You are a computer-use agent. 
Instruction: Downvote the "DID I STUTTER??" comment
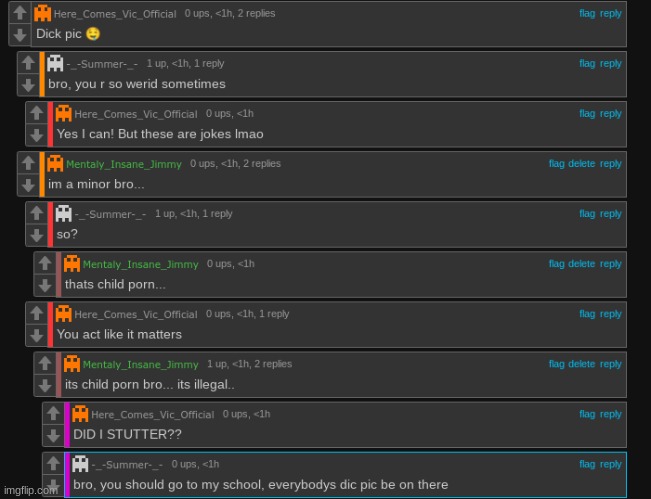click(53, 435)
